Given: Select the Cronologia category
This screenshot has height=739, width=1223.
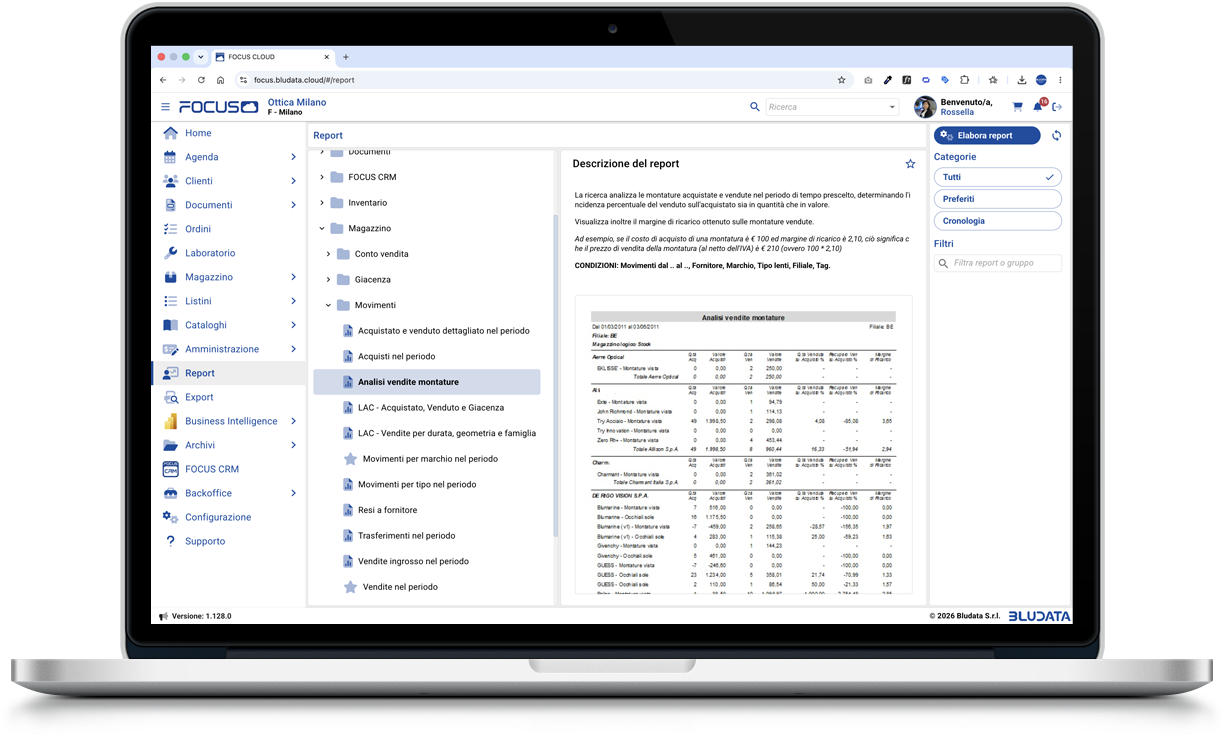Looking at the screenshot, I should click(x=998, y=221).
